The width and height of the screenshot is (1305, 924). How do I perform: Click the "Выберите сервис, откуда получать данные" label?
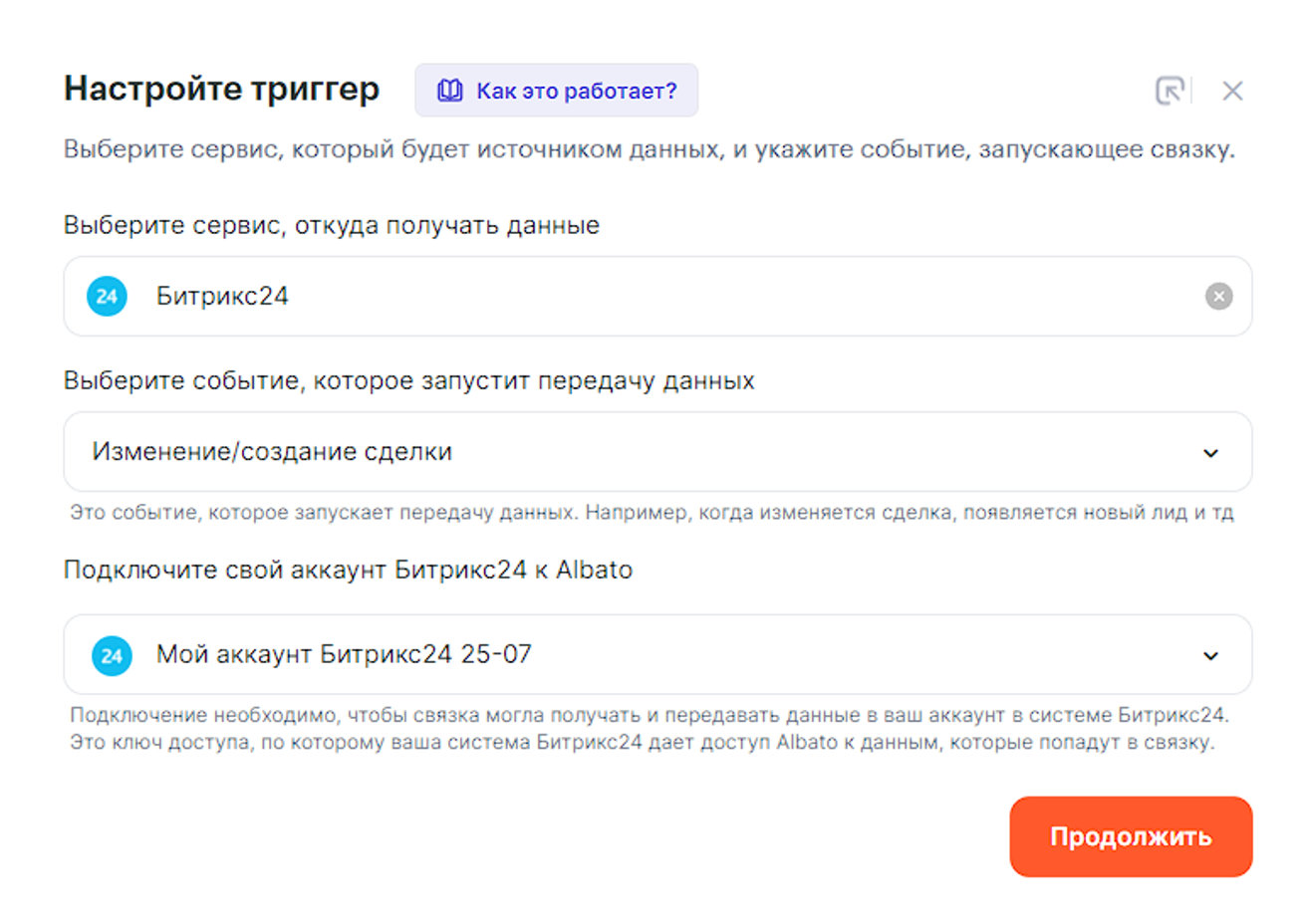[x=331, y=226]
